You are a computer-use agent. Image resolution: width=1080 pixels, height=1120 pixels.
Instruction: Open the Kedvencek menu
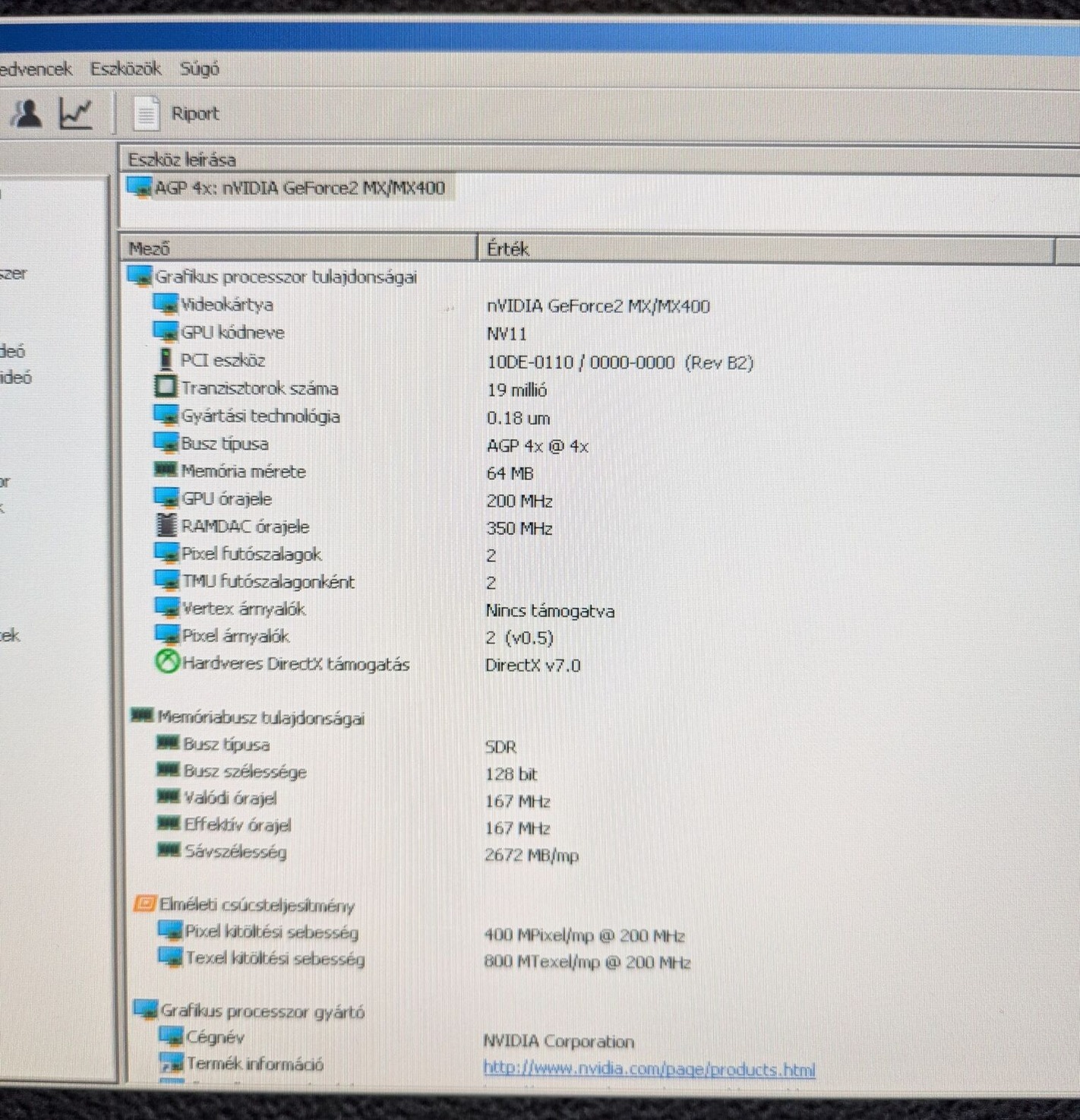(36, 68)
